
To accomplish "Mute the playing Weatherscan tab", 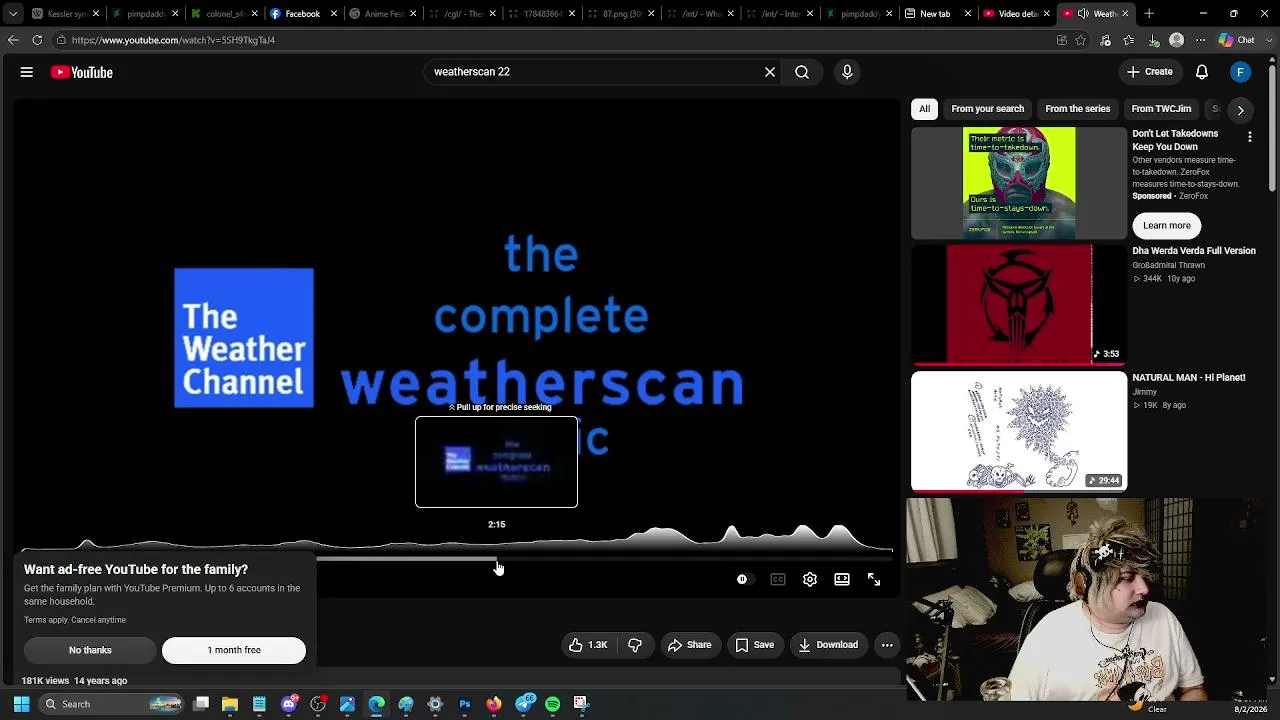I will pyautogui.click(x=1083, y=14).
